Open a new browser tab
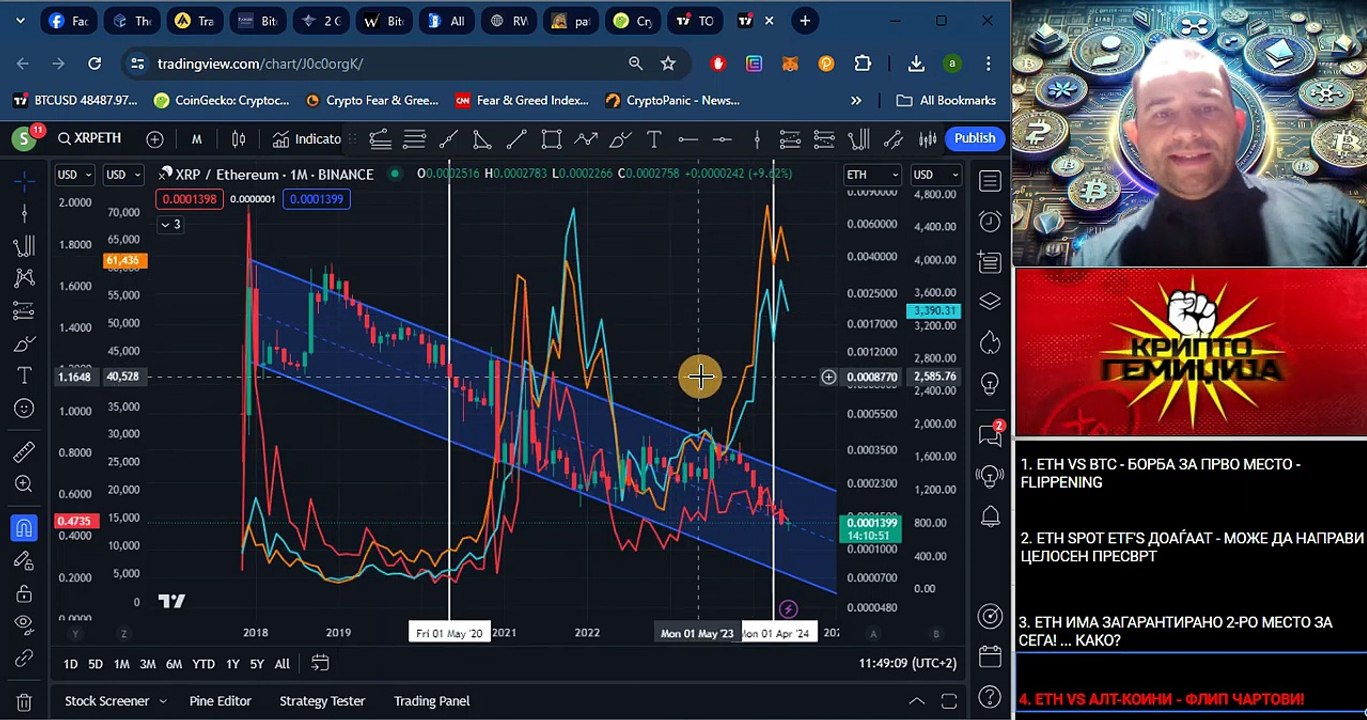This screenshot has height=720, width=1367. coord(805,20)
